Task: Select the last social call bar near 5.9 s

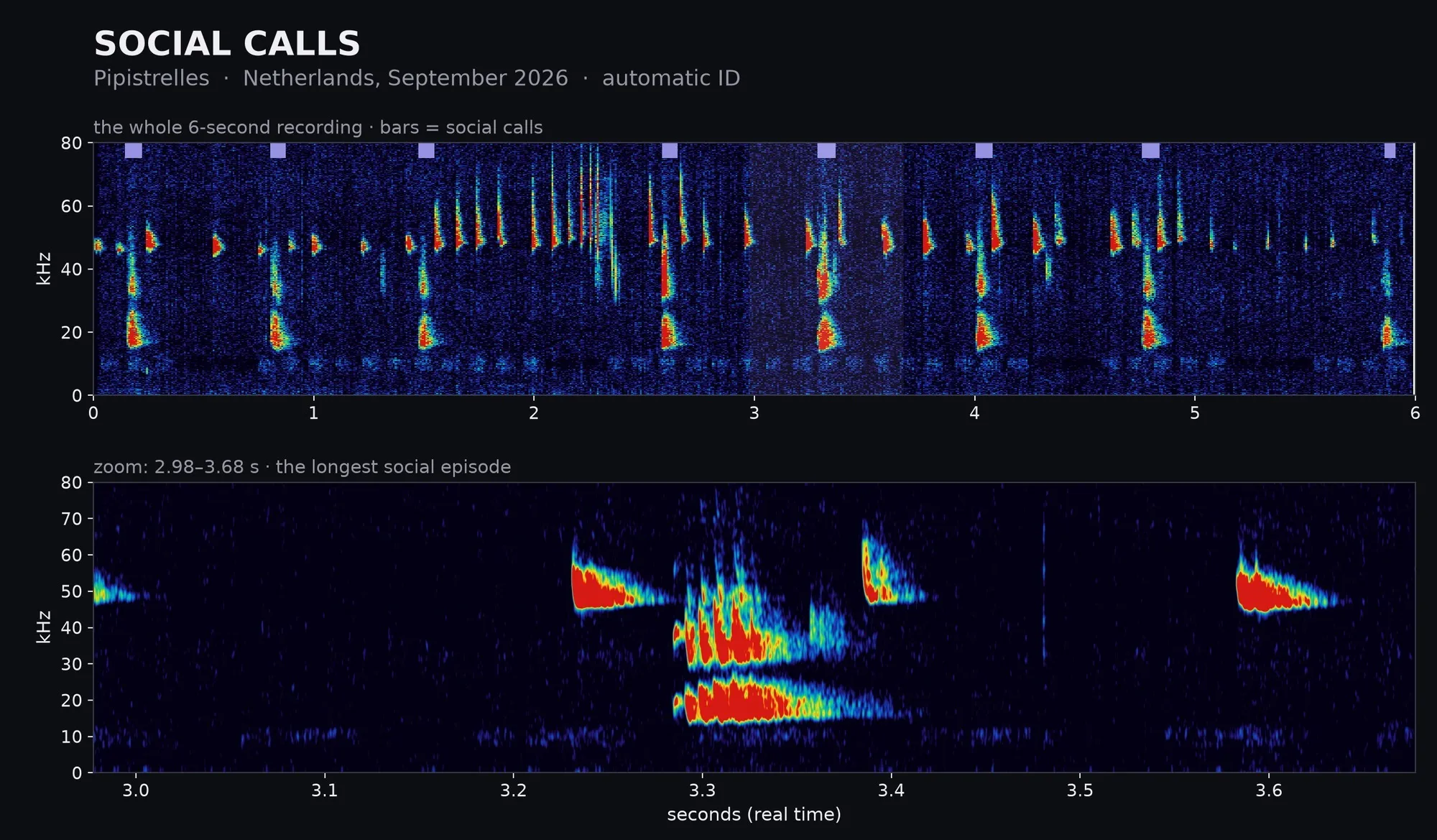Action: (1390, 150)
